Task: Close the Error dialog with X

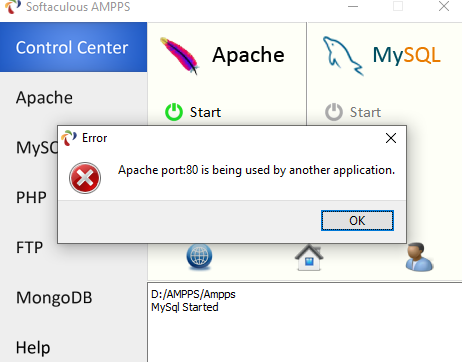Action: [x=391, y=138]
